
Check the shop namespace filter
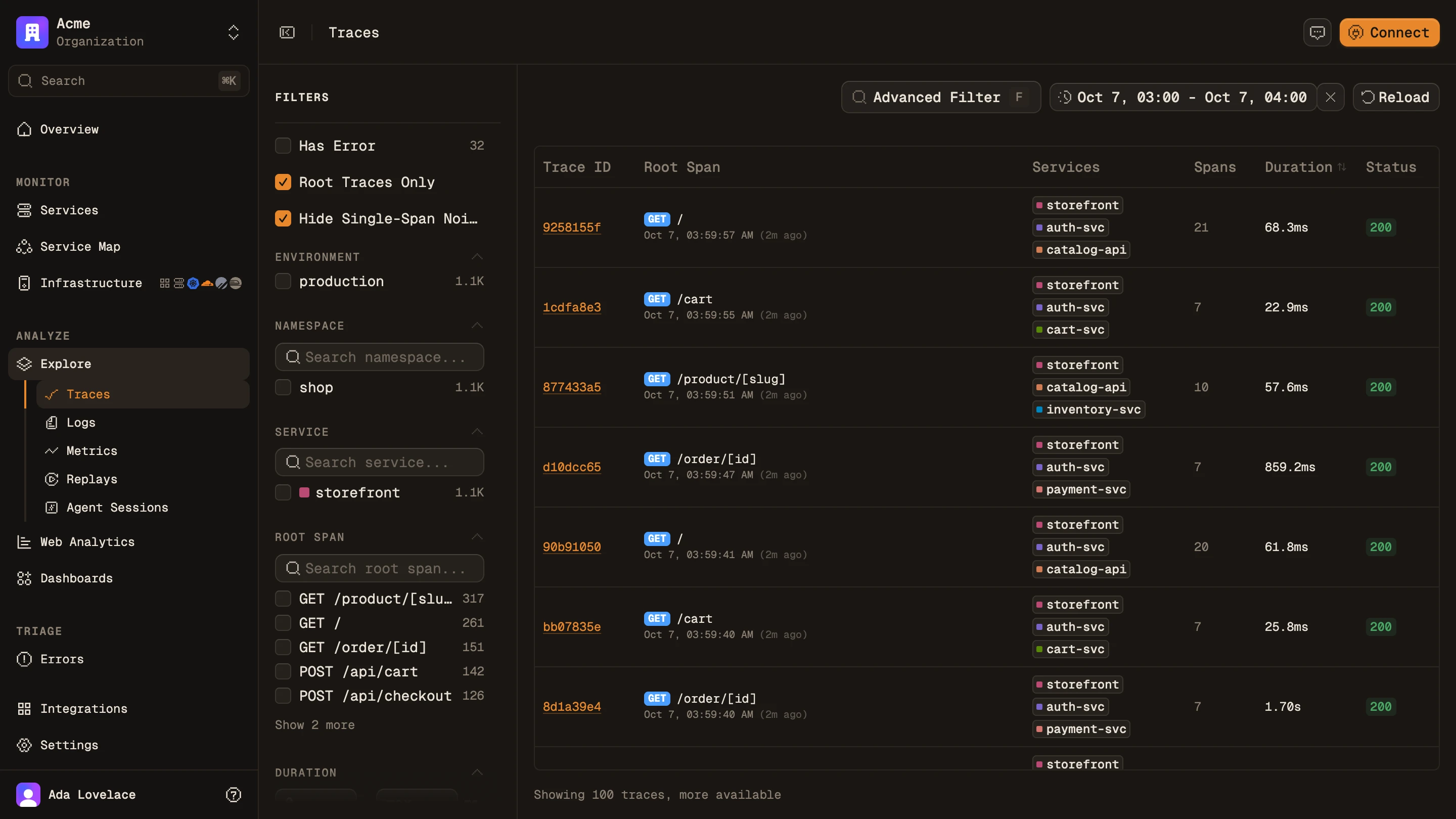(x=283, y=388)
